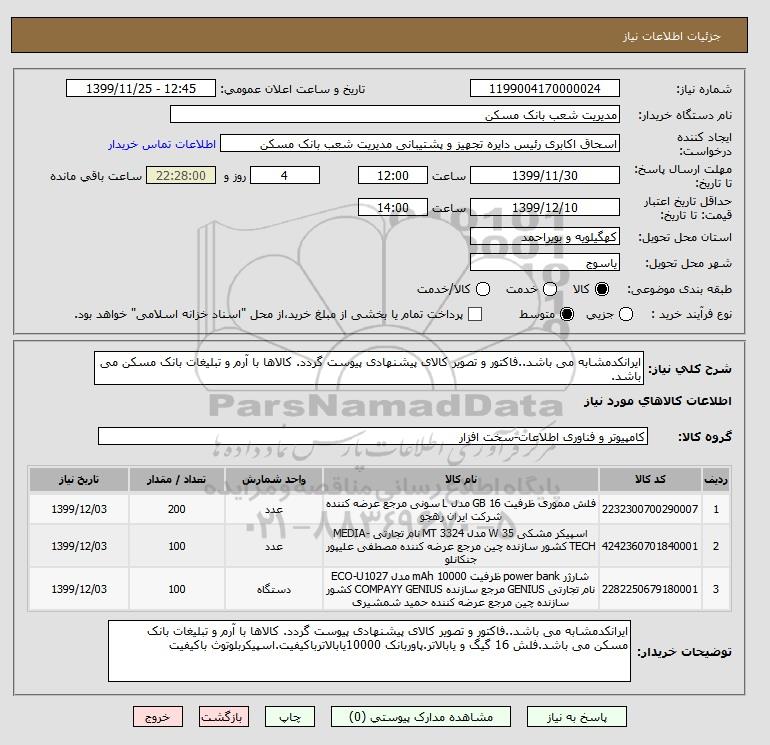770x745 pixels.
Task: Click the تعداد / مقدار column header
Action: tap(177, 479)
